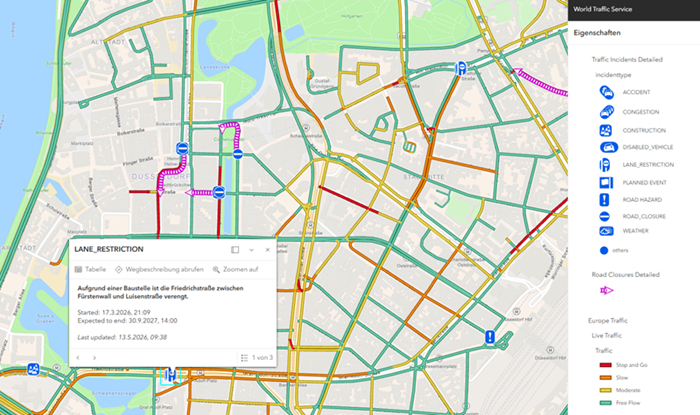The image size is (700, 415).
Task: Click Zoomen auf in the popup
Action: click(x=235, y=270)
